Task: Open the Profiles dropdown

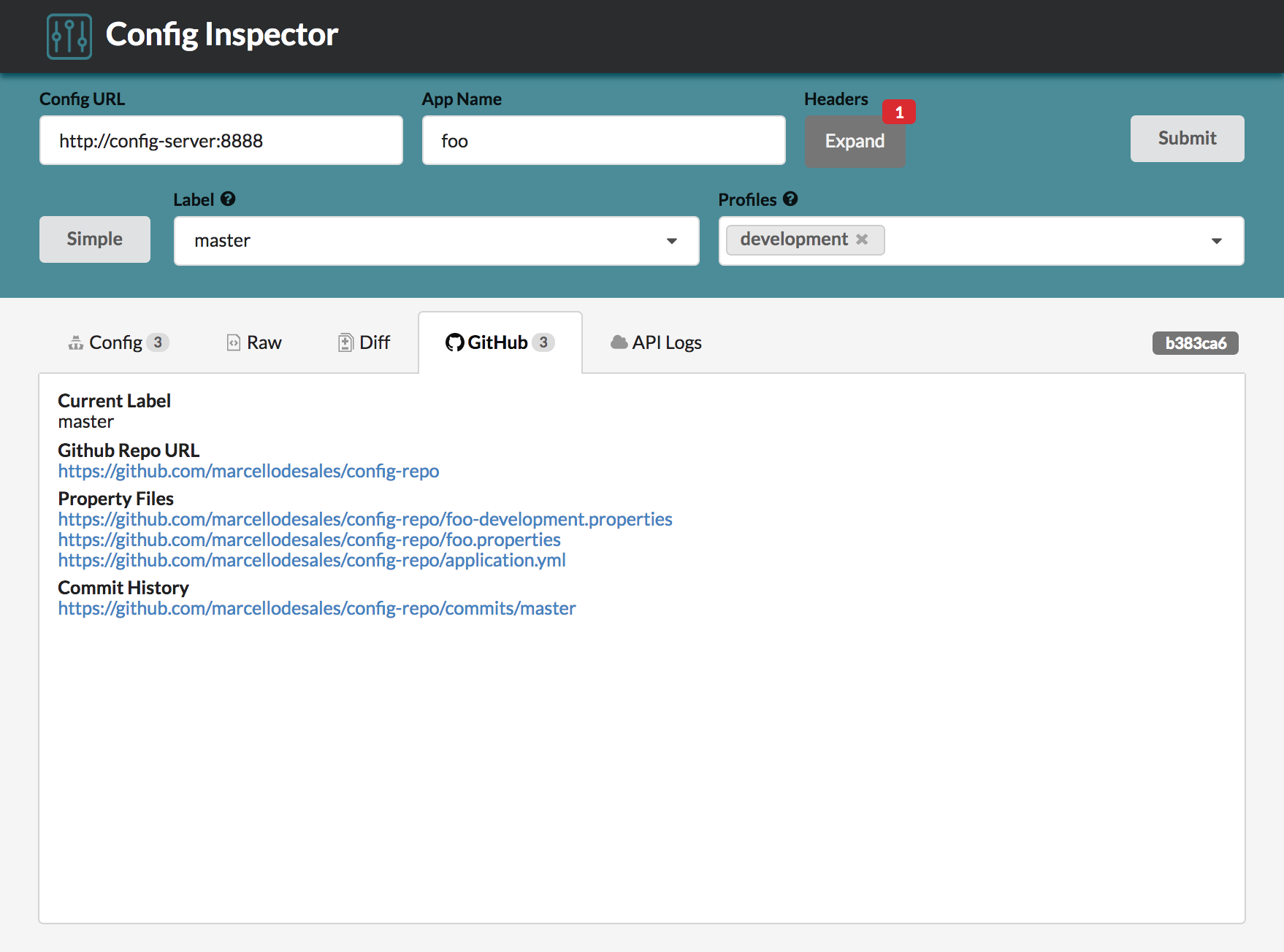Action: pyautogui.click(x=1216, y=241)
